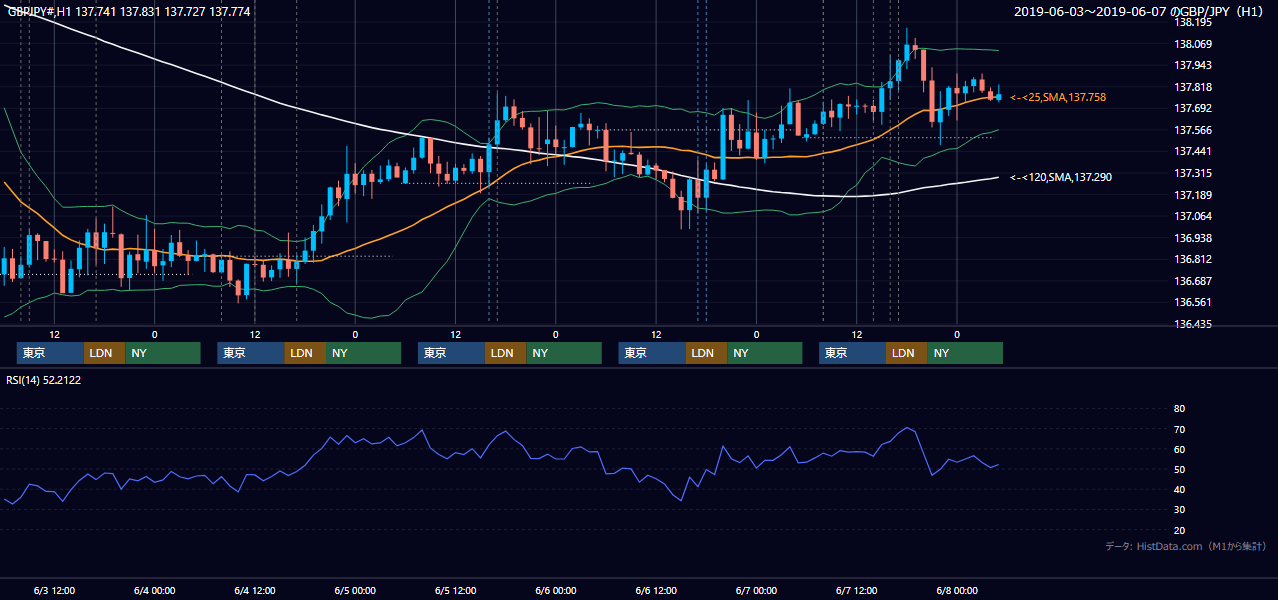Click price axis value 137.943
The height and width of the screenshot is (600, 1278).
(x=1193, y=65)
